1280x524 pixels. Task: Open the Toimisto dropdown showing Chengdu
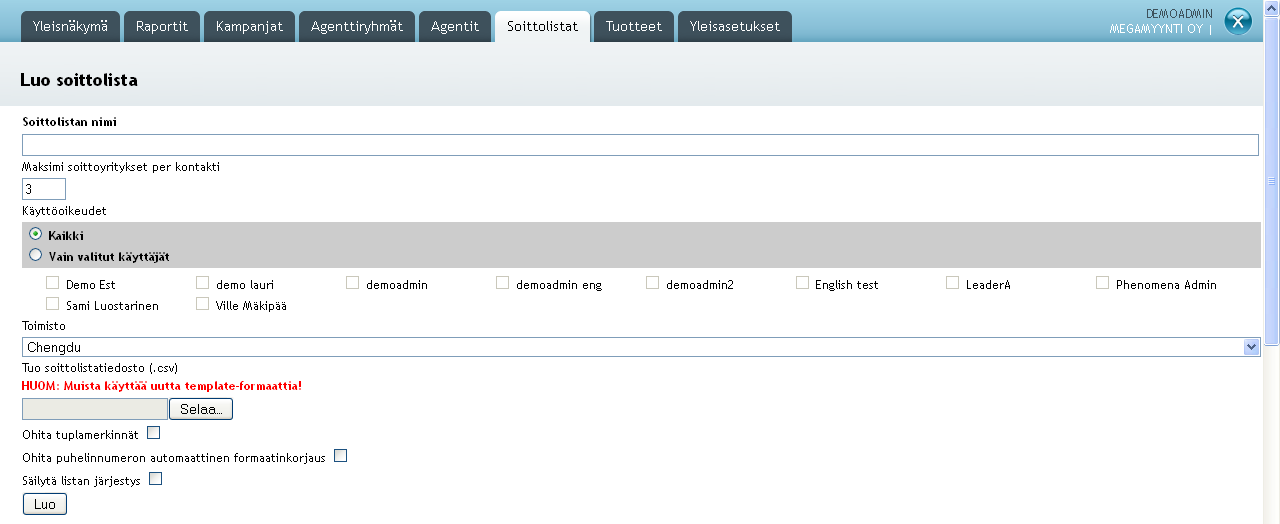click(641, 347)
